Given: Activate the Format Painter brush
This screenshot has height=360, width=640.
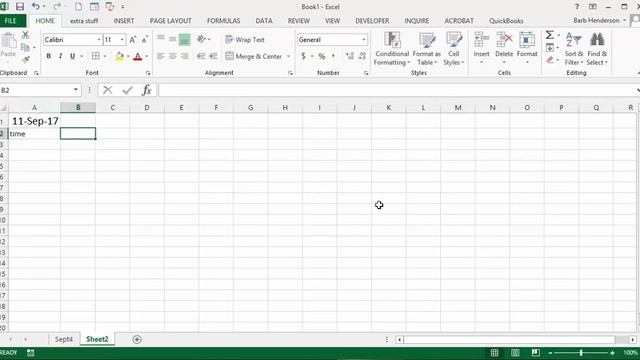Looking at the screenshot, I should 25,60.
